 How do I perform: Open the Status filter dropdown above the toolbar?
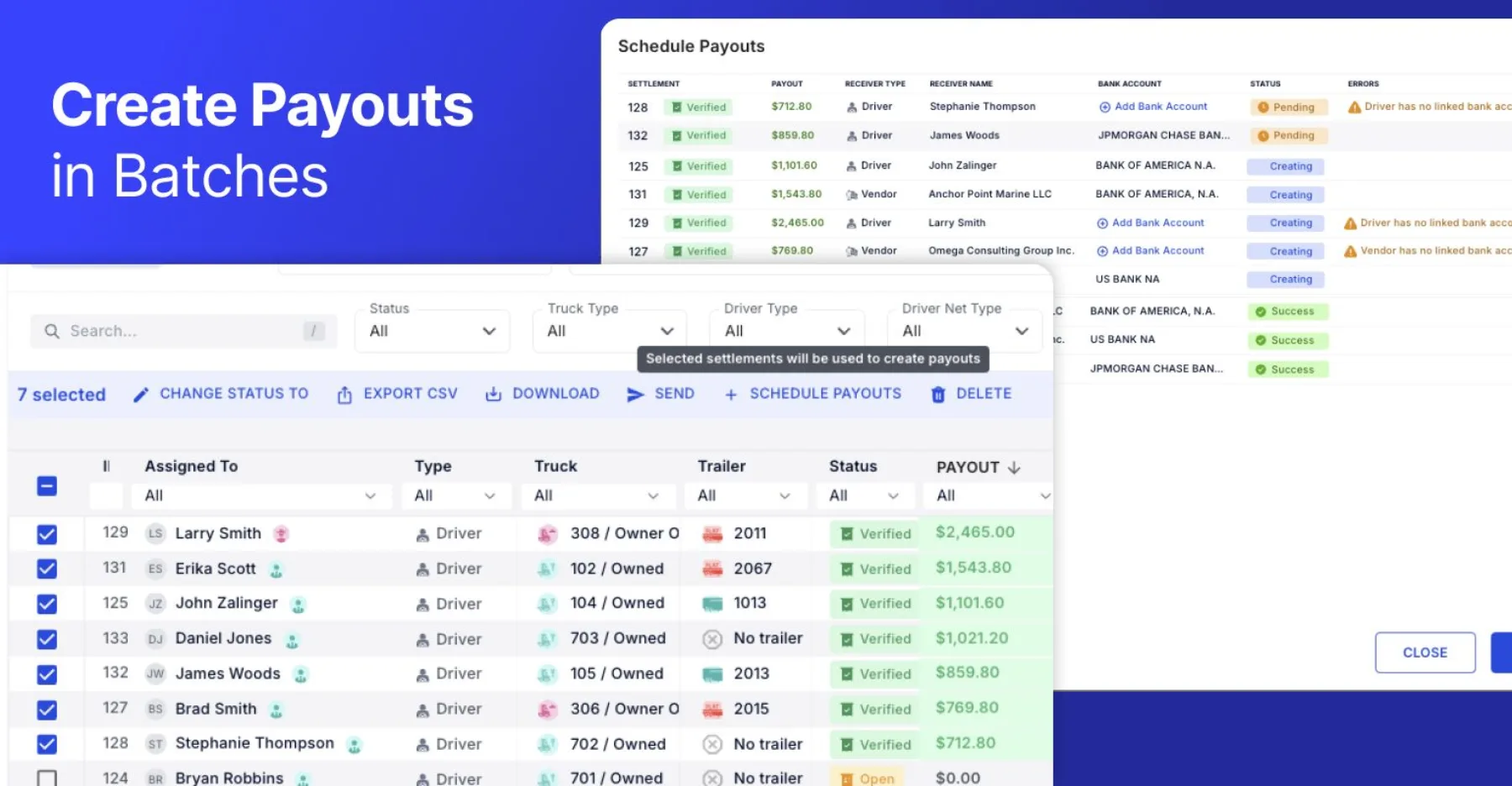pyautogui.click(x=432, y=331)
